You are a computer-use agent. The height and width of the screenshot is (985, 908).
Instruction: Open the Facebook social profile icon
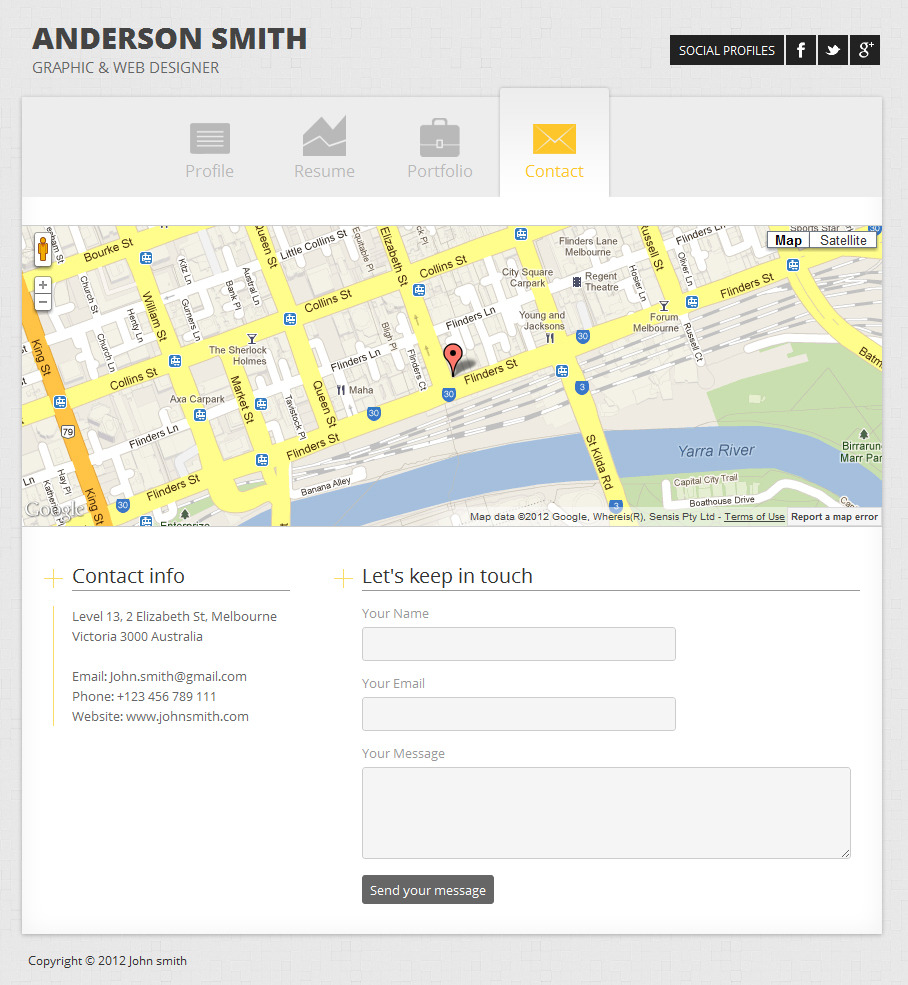pos(801,50)
